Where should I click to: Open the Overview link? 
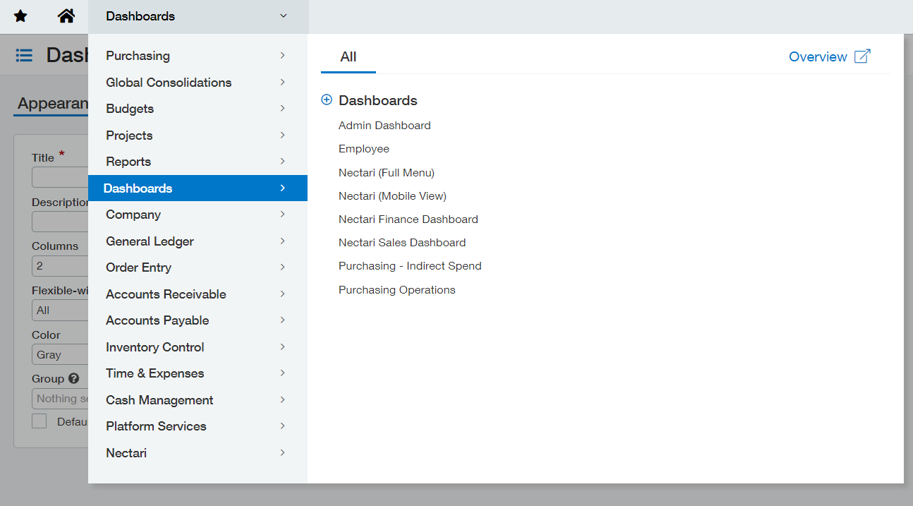tap(818, 57)
